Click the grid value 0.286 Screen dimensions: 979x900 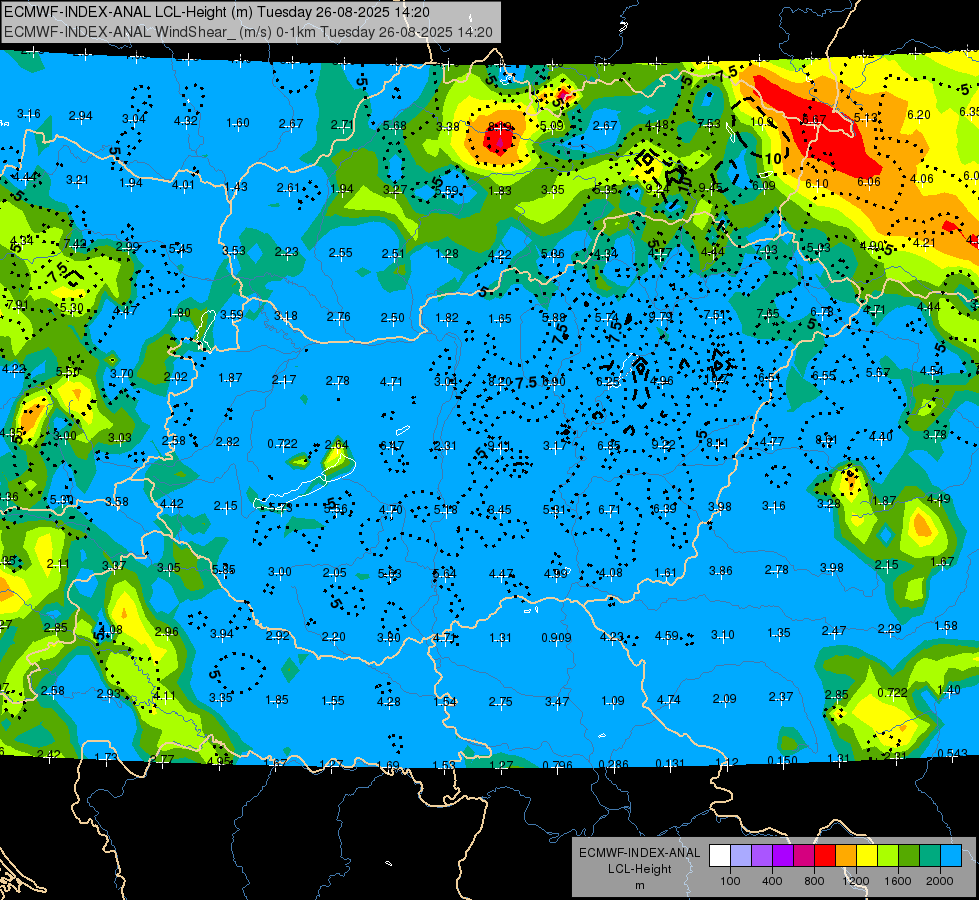[x=613, y=764]
